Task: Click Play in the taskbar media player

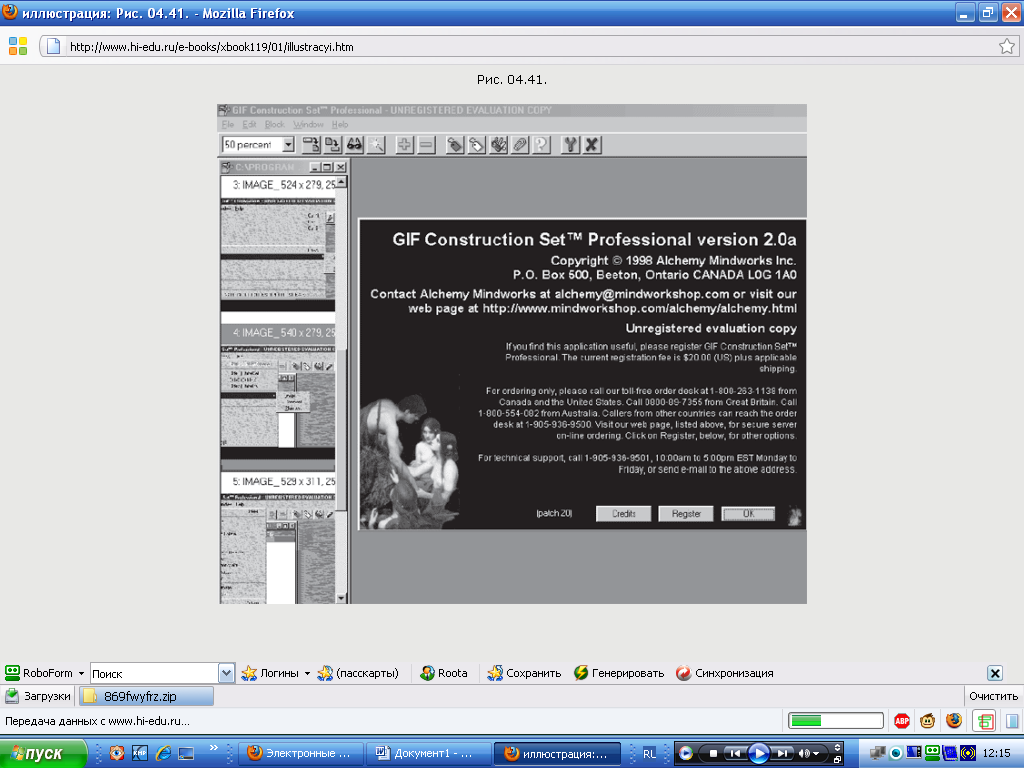Action: [x=758, y=753]
